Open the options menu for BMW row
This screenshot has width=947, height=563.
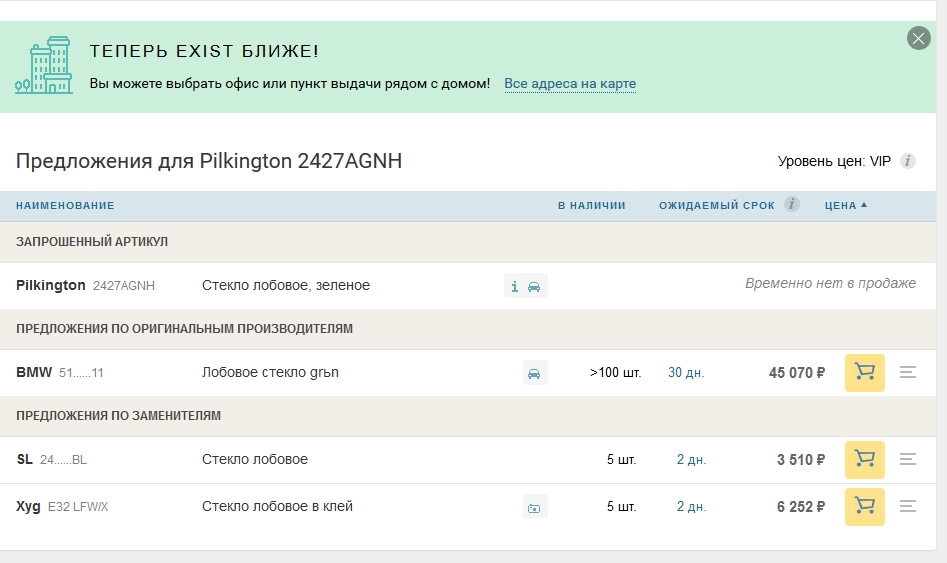coord(908,372)
